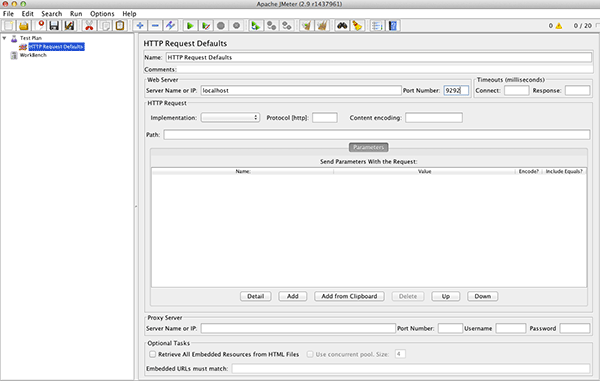
Task: Start the test with green play icon
Action: [x=190, y=26]
